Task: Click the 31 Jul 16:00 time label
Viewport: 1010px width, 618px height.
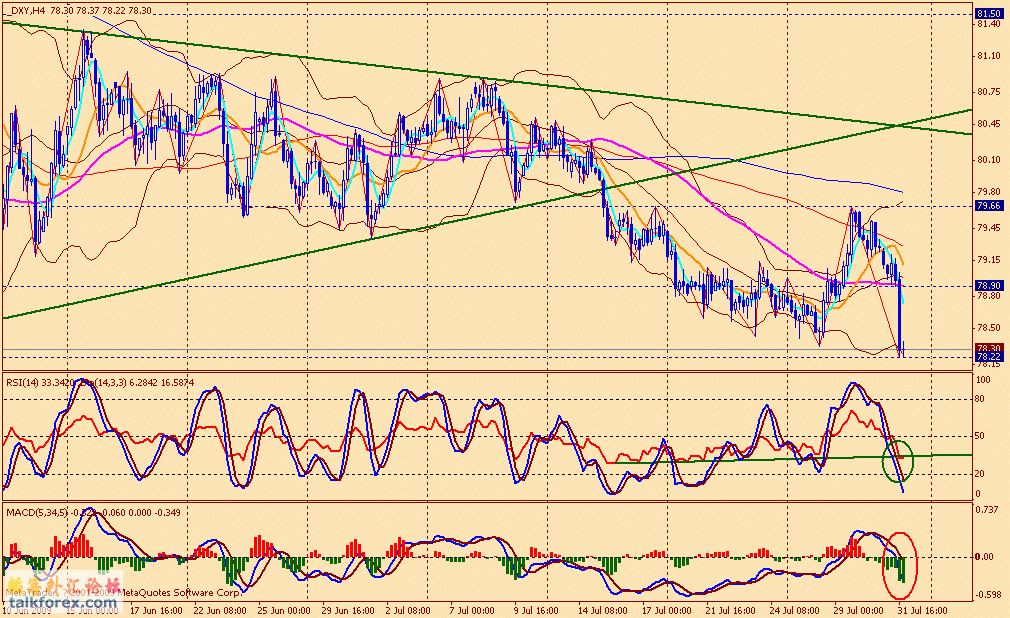Action: click(x=922, y=610)
